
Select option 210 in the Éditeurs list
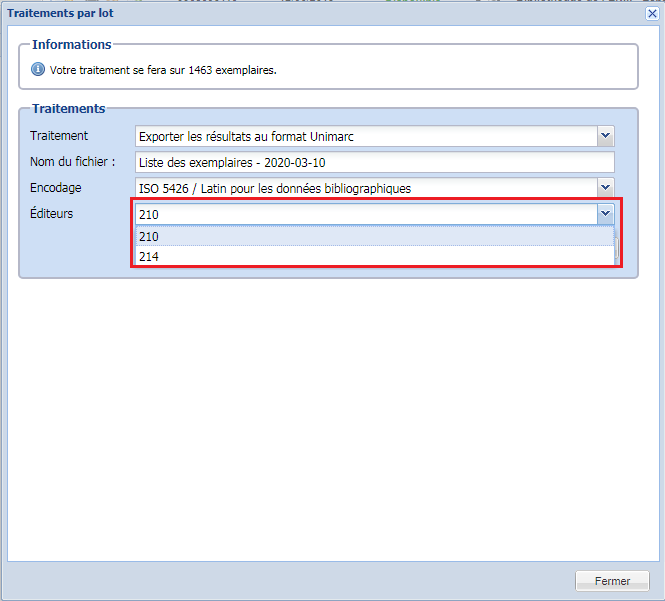point(374,236)
